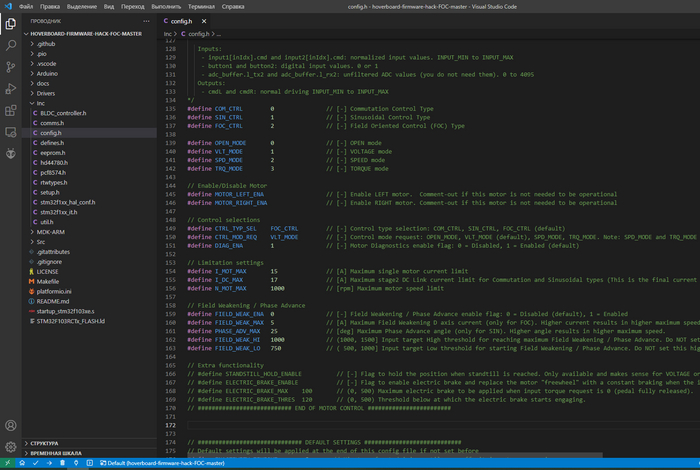
Task: Open the PlatformIO alien icon view
Action: click(11, 154)
